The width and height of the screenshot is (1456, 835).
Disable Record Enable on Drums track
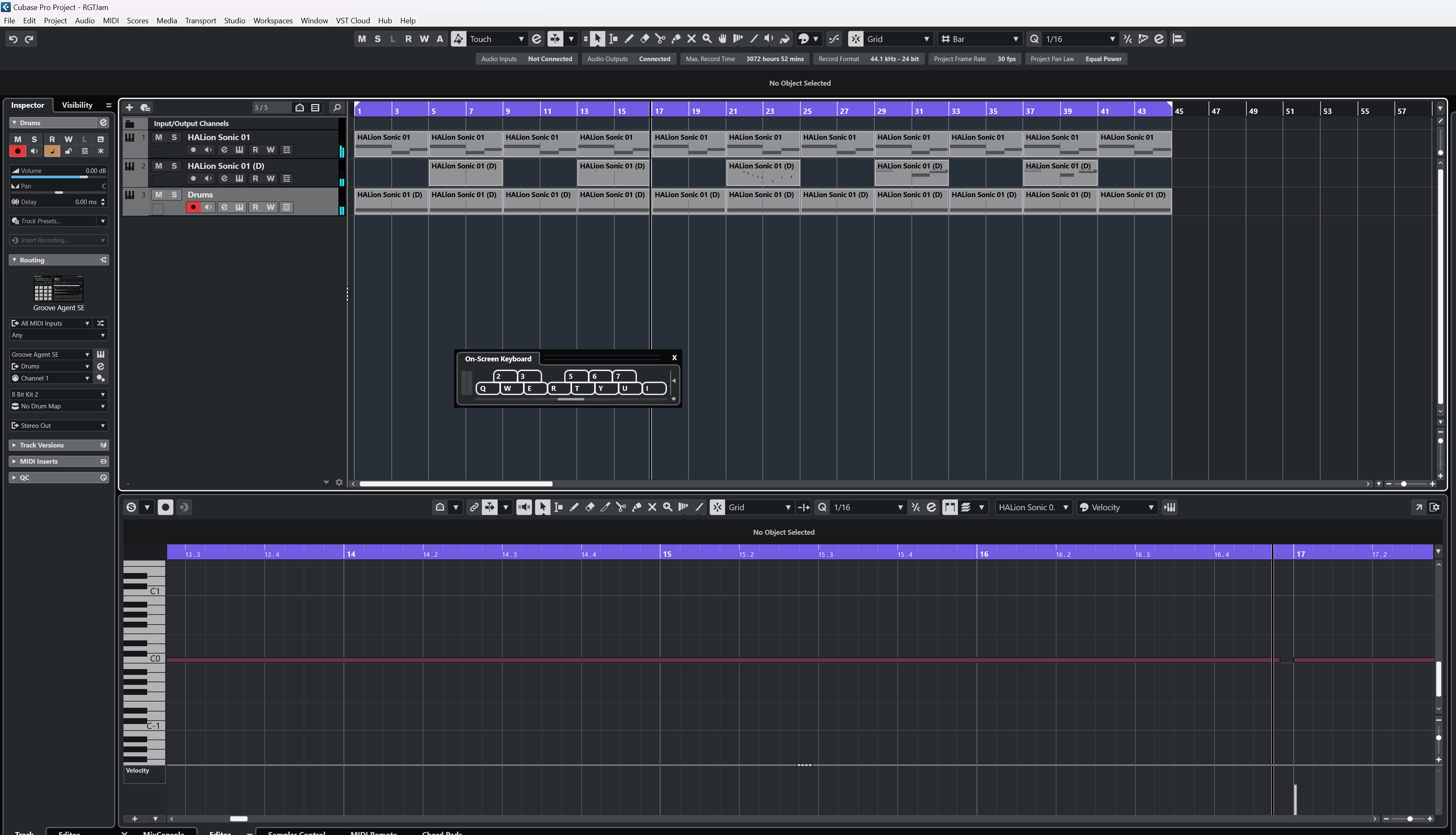[193, 207]
